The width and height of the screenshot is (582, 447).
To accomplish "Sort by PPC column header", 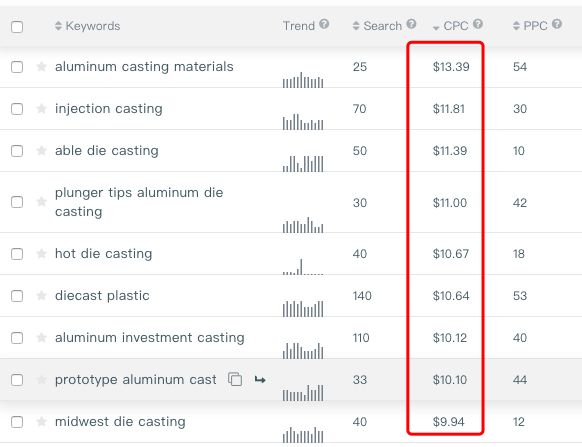I will [x=530, y=26].
